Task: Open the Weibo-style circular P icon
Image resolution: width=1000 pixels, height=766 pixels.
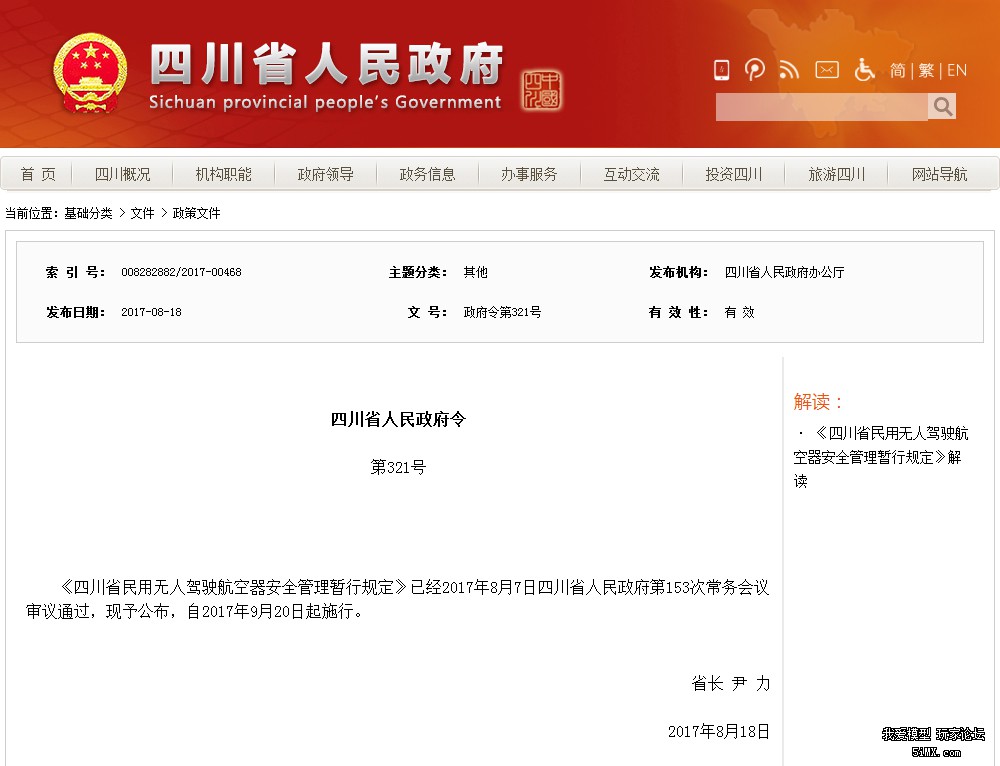Action: coord(755,70)
